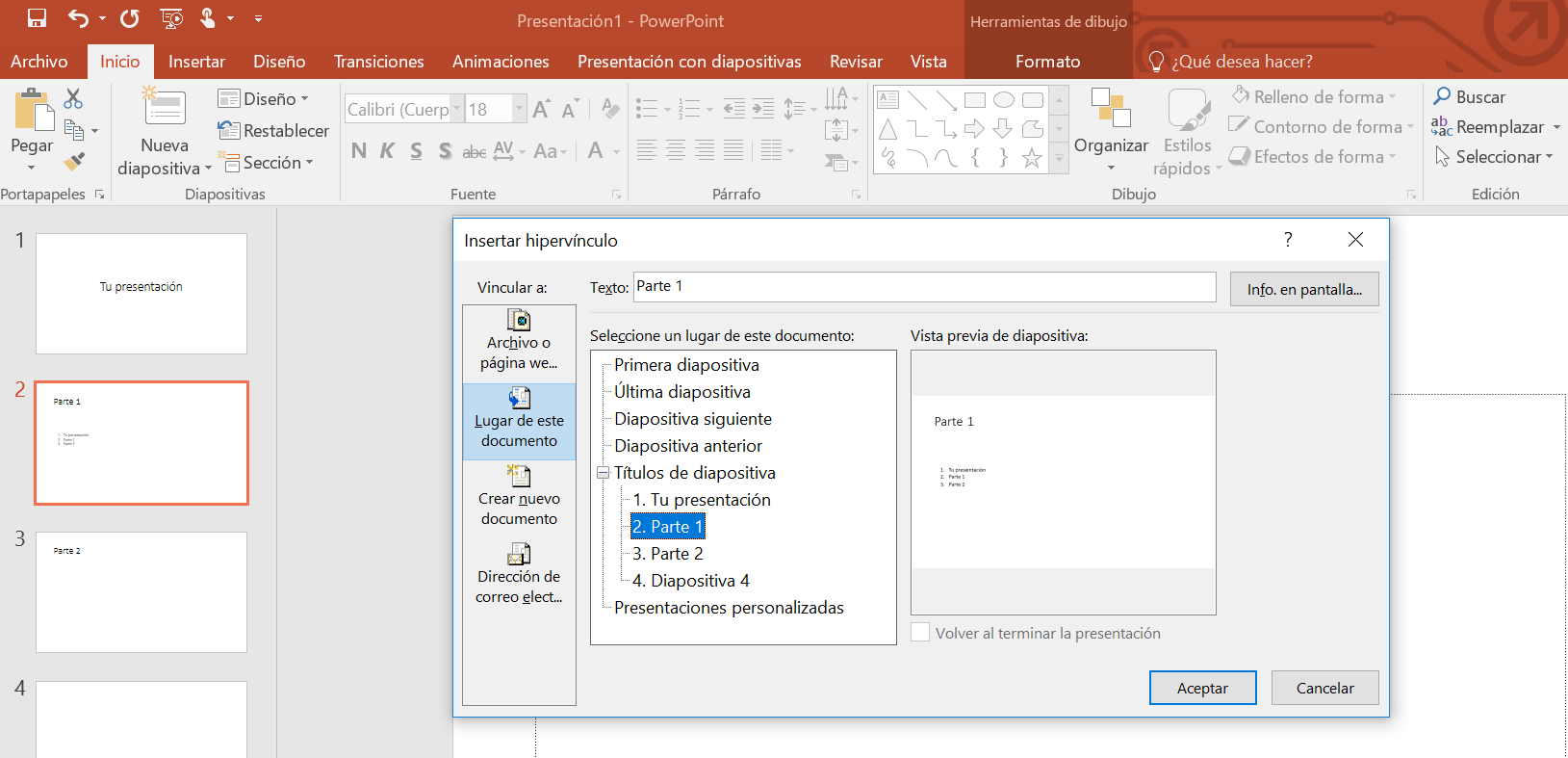
Task: Click the strikethrough abc icon
Action: 475,151
